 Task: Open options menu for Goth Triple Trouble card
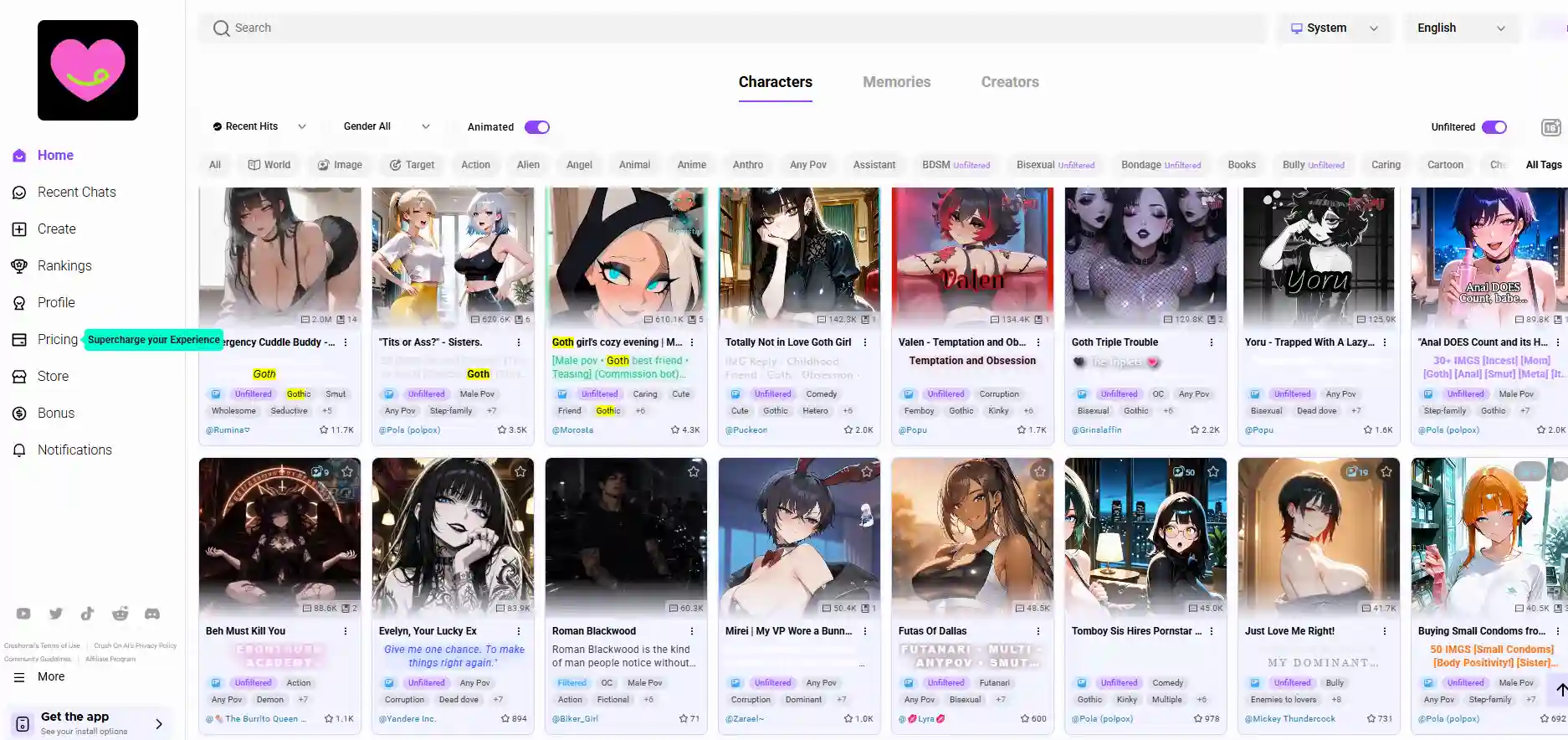pos(1212,342)
